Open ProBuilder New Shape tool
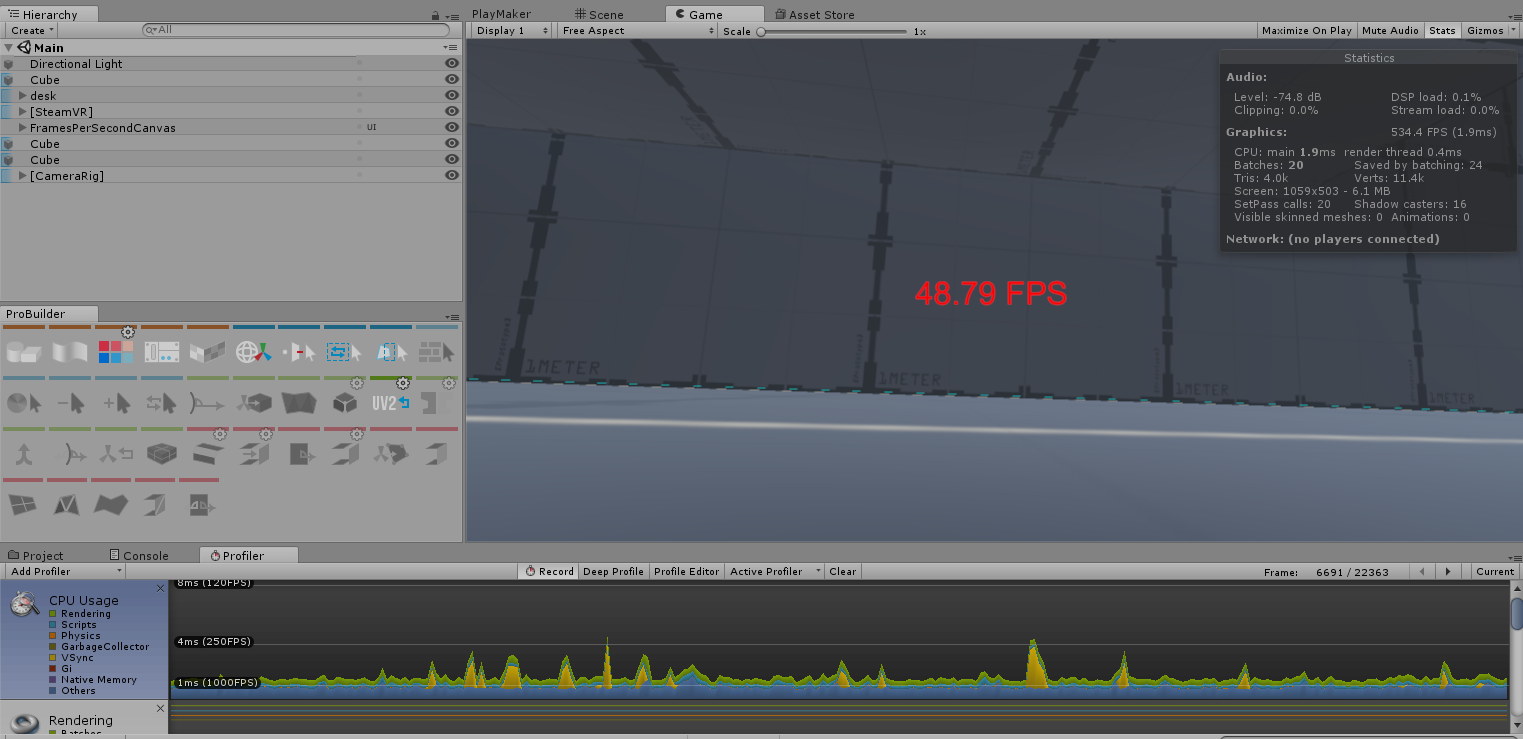The image size is (1523, 739). 22,352
